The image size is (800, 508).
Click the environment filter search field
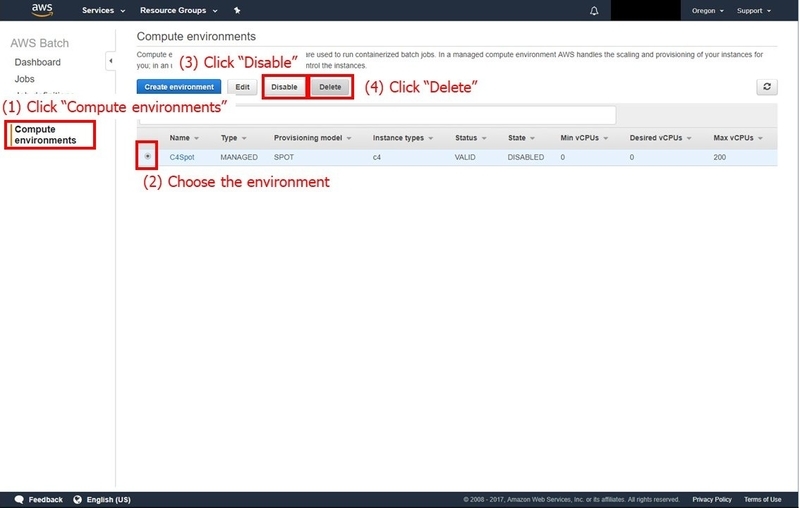pos(378,116)
